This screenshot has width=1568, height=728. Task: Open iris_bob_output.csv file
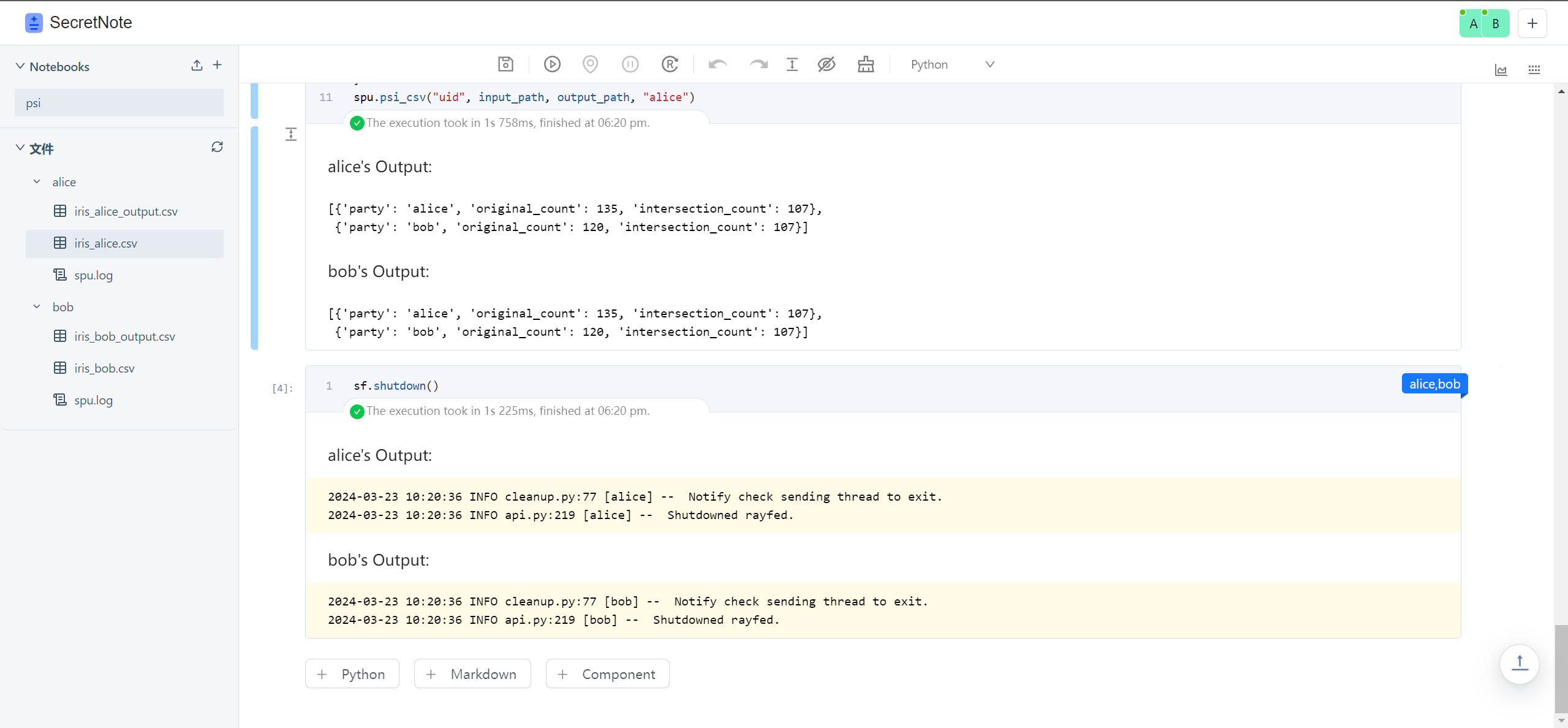pyautogui.click(x=124, y=336)
